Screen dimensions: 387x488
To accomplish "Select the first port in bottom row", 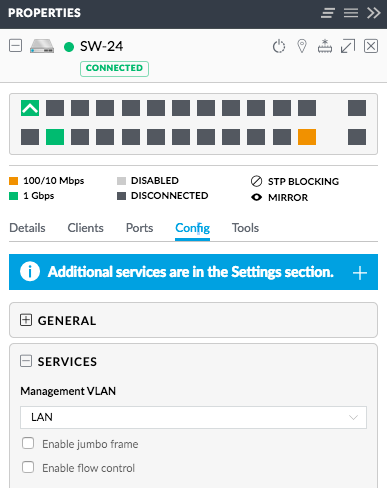I will [30, 137].
